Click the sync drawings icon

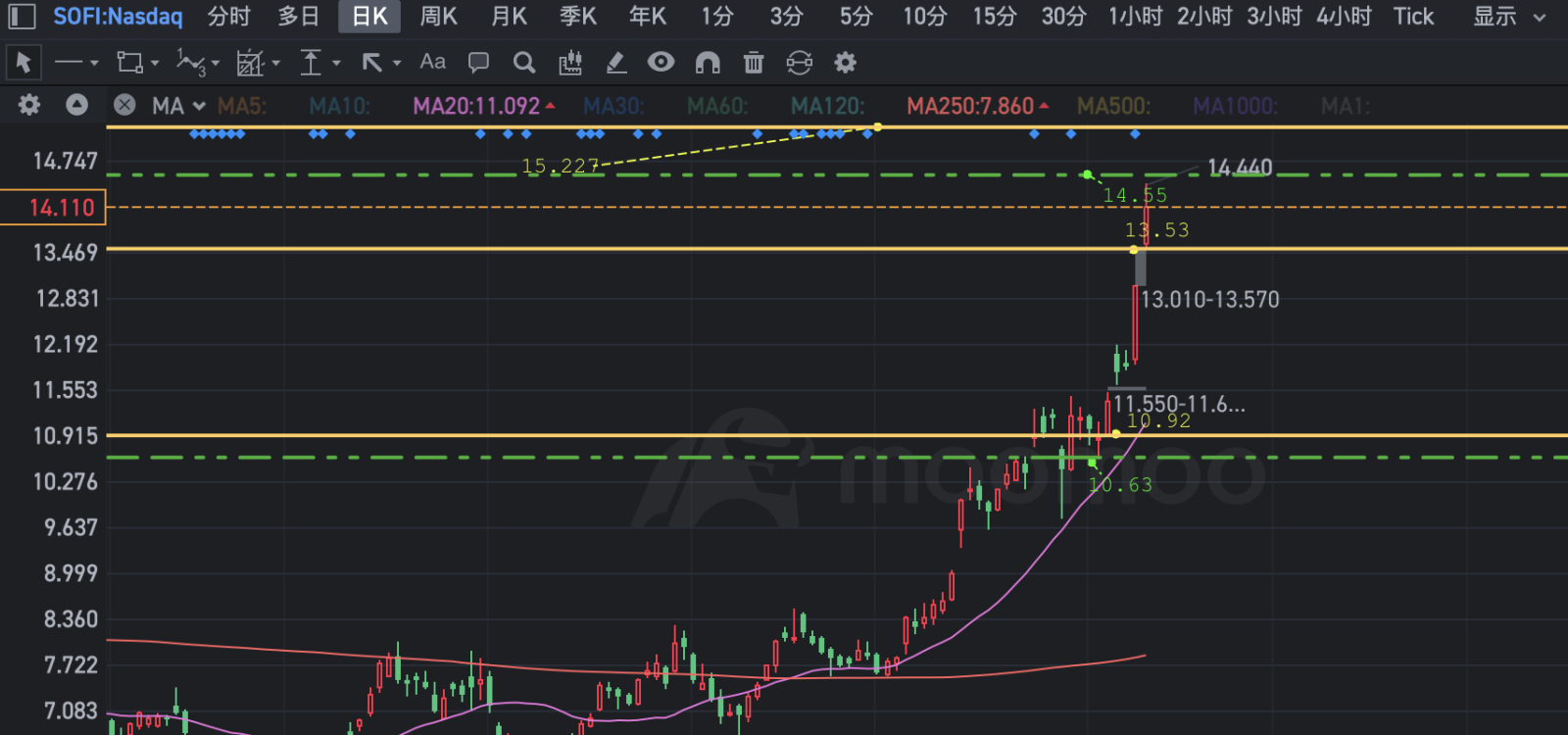point(800,63)
